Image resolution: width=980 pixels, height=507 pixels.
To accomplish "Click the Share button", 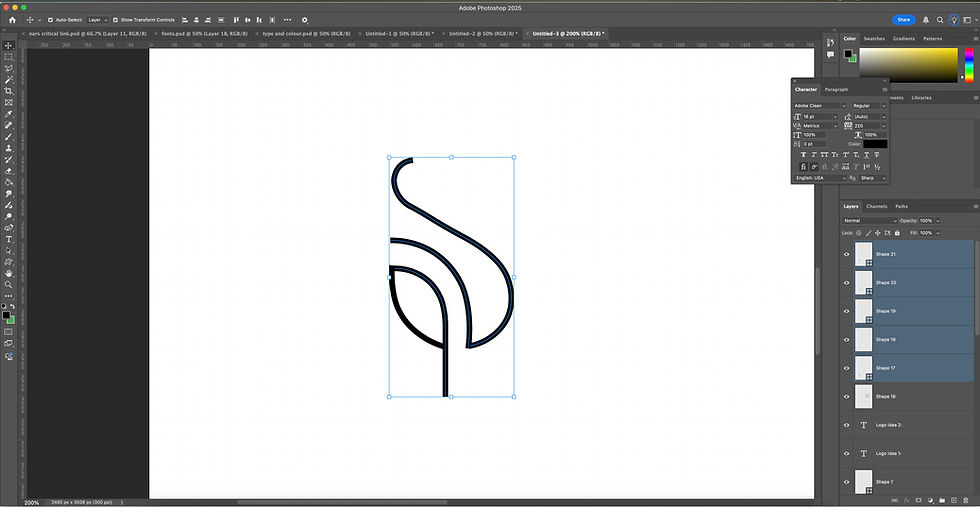I will (904, 20).
